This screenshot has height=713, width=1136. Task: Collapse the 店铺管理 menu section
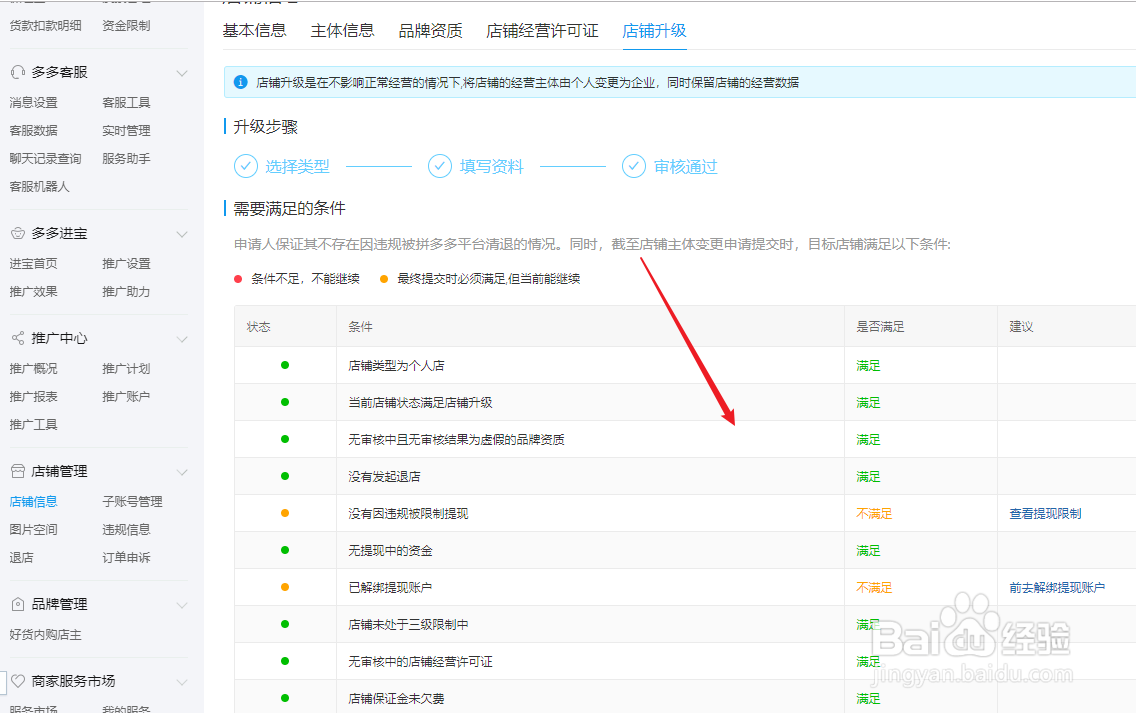182,472
